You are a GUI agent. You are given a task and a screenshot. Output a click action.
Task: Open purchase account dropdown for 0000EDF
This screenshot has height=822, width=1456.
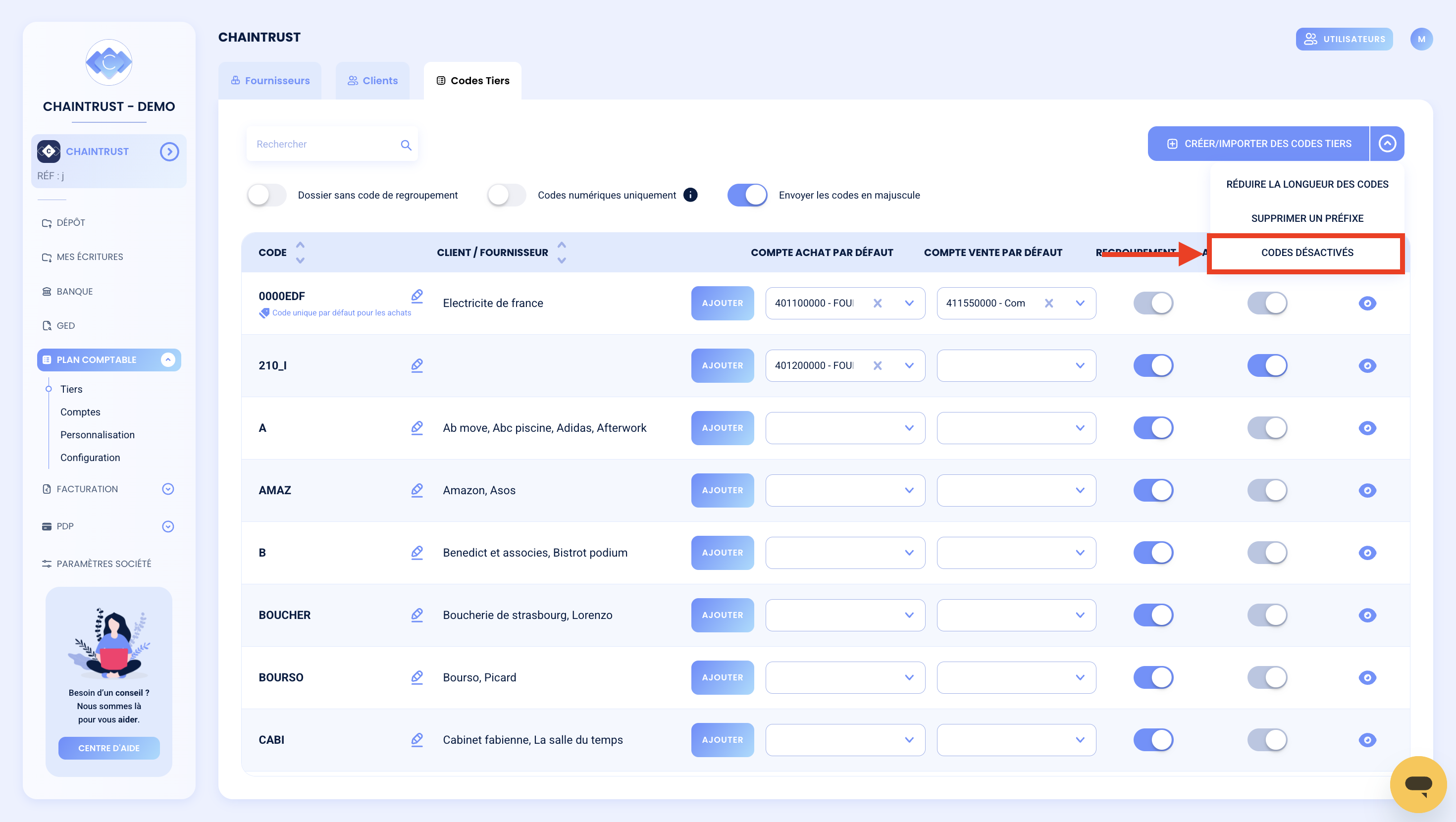909,303
